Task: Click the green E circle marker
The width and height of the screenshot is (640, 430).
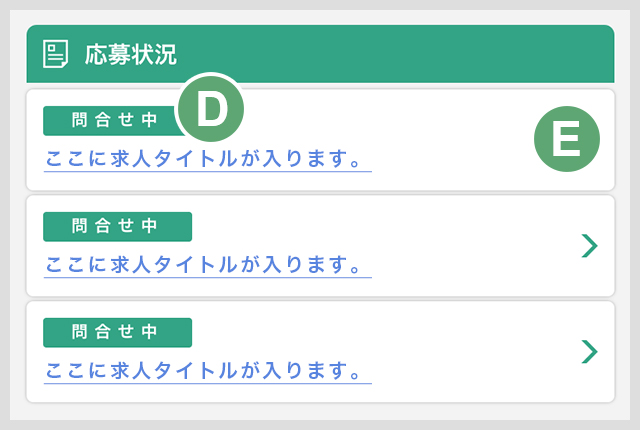Action: [567, 139]
